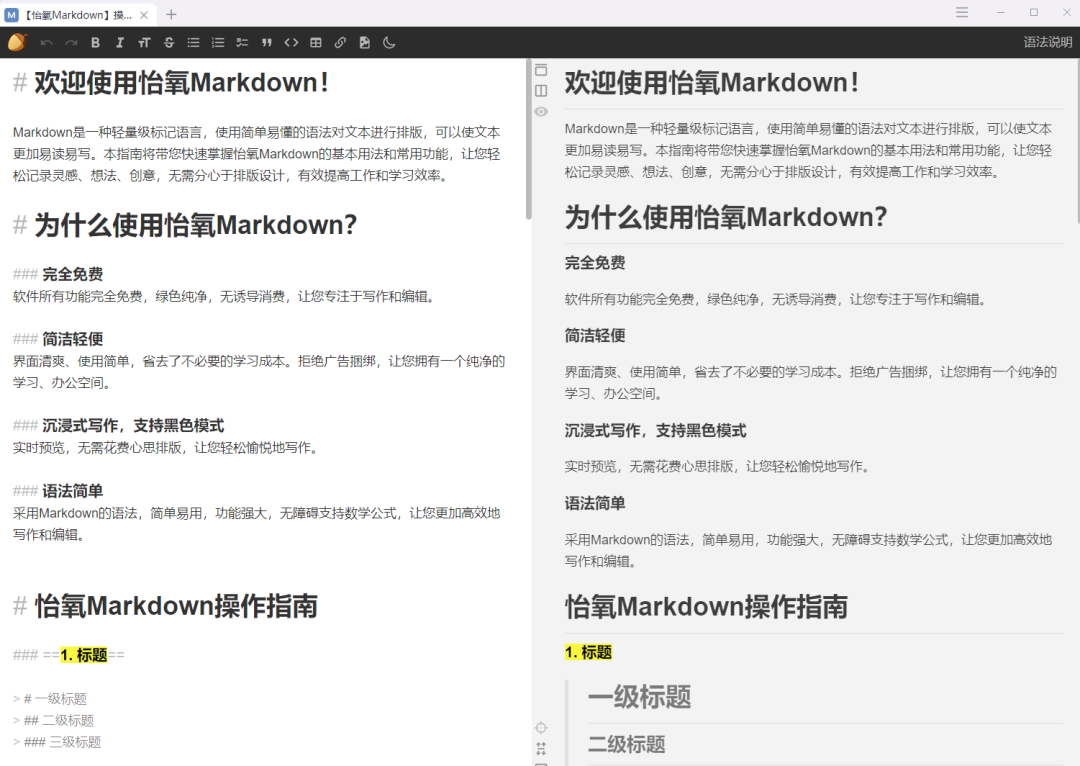The width and height of the screenshot is (1080, 766).
Task: Insert a hyperlink using the link icon
Action: click(x=340, y=42)
